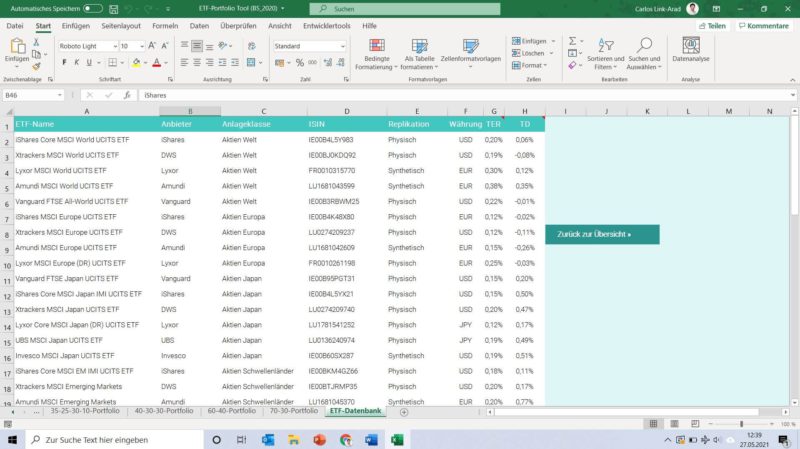Image resolution: width=800 pixels, height=449 pixels.
Task: Click cell with ISIN IE00B4L5Y983
Action: 347,139
